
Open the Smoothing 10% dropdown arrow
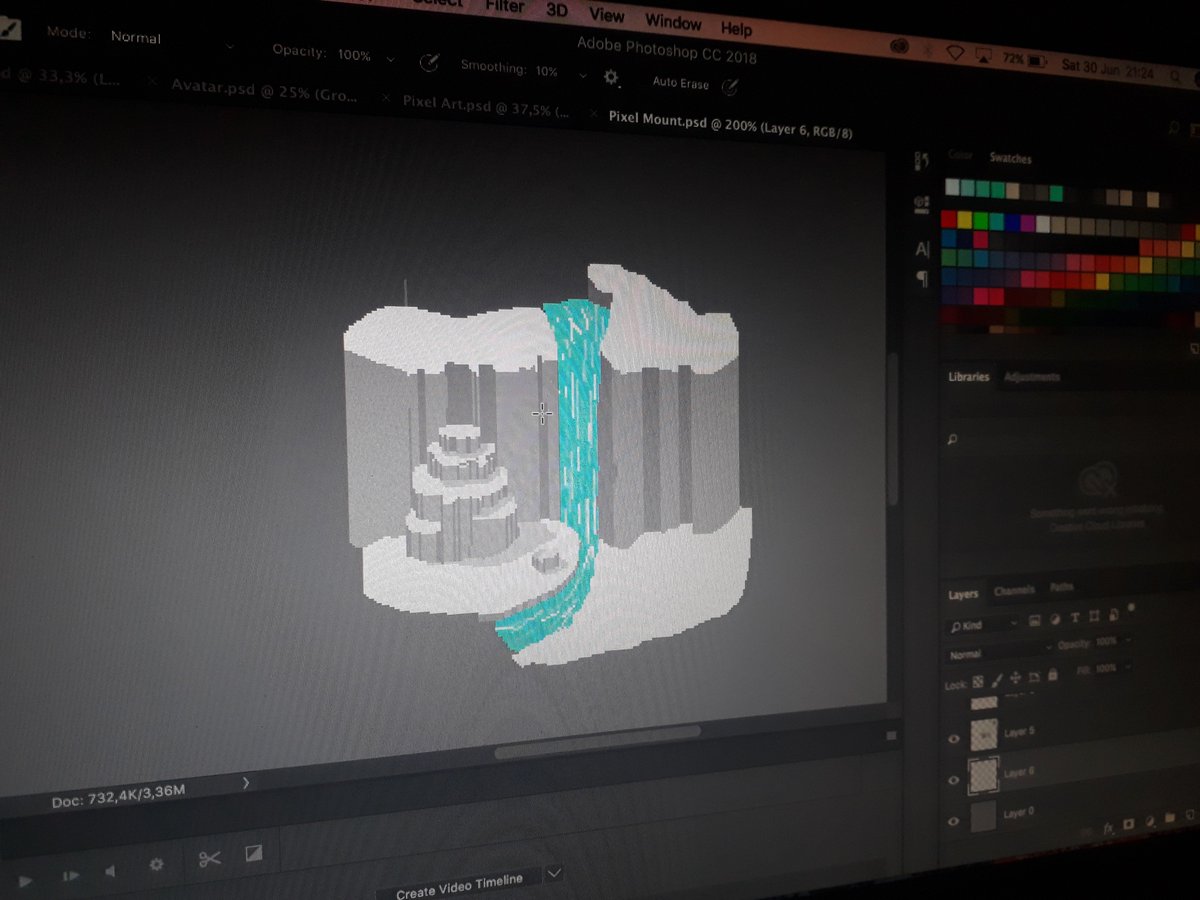tap(583, 75)
